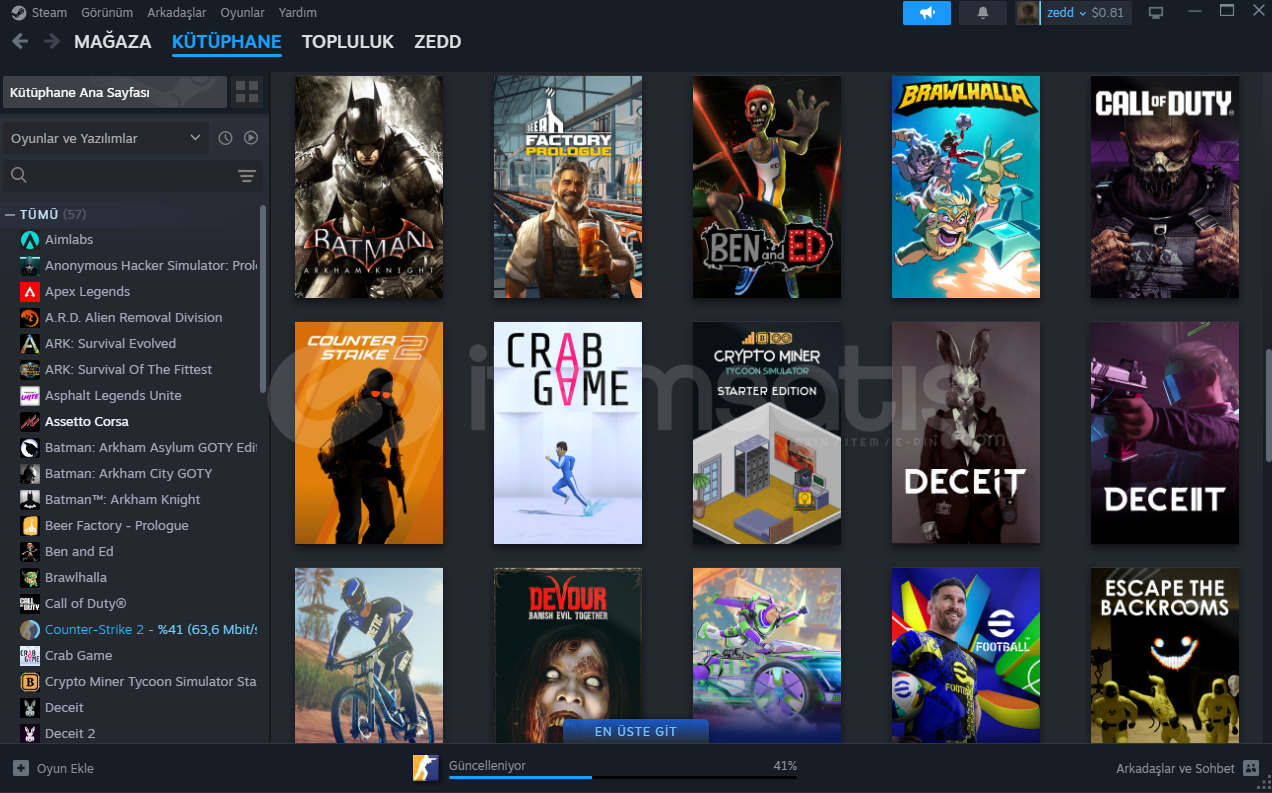Click the Ben and Ed list icon

[x=30, y=552]
